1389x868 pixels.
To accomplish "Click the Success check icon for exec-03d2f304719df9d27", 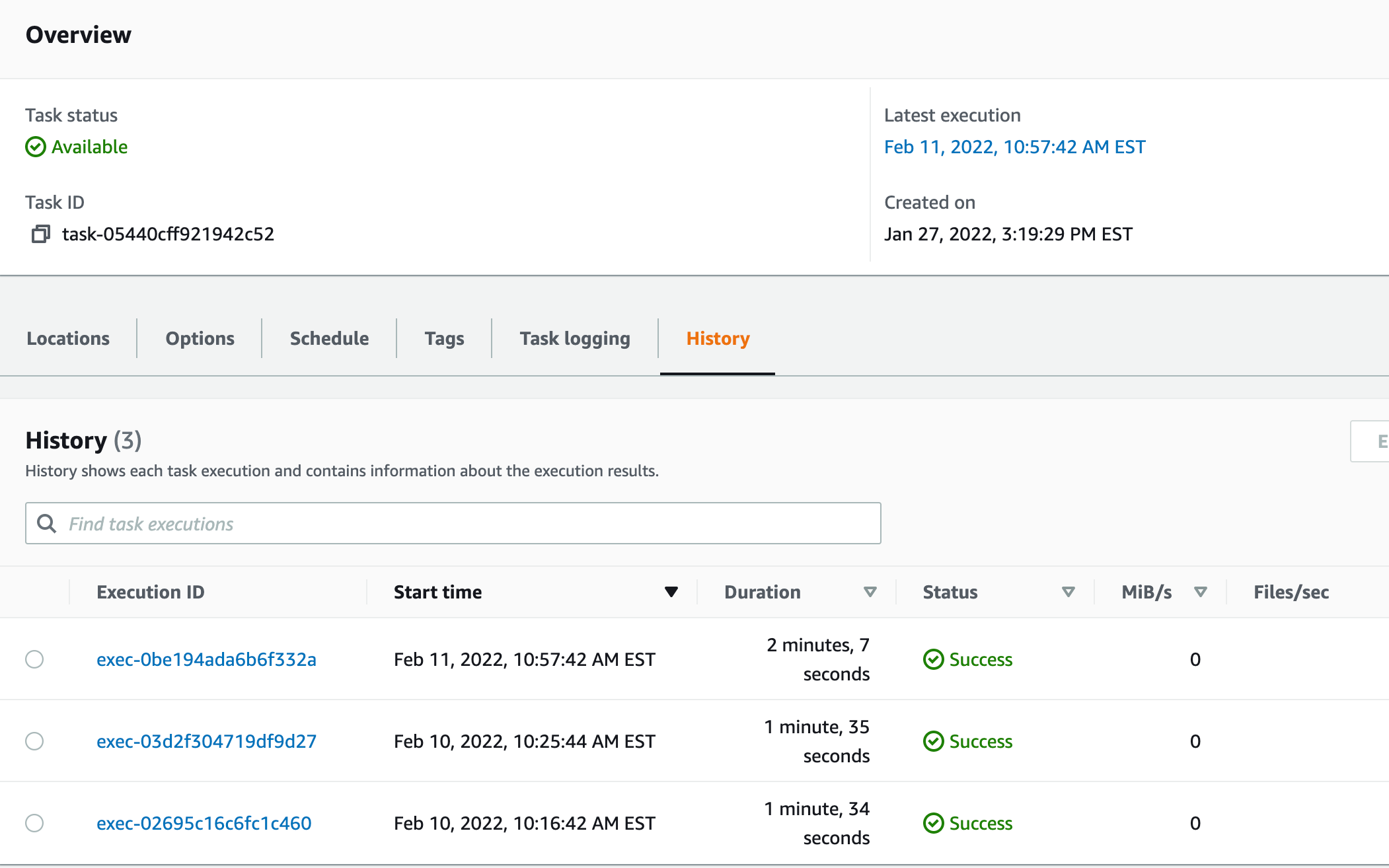I will click(x=933, y=741).
